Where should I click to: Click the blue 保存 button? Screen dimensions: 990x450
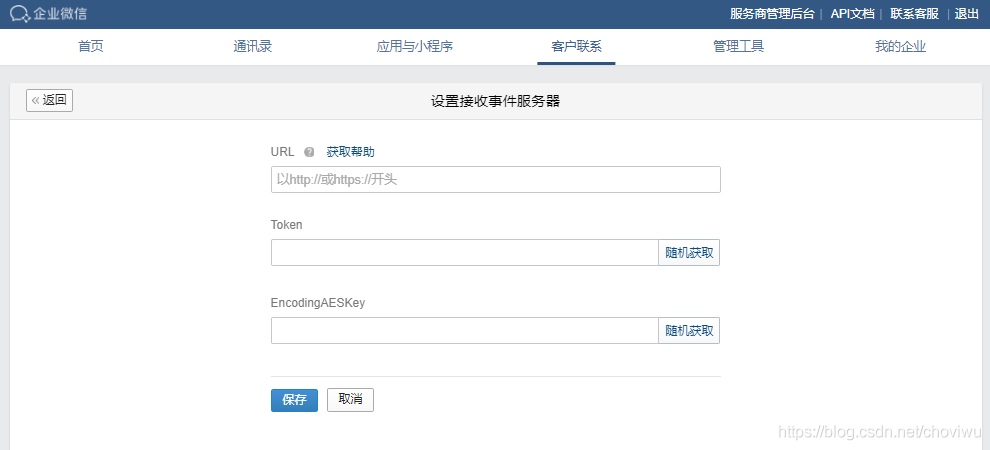tap(294, 400)
